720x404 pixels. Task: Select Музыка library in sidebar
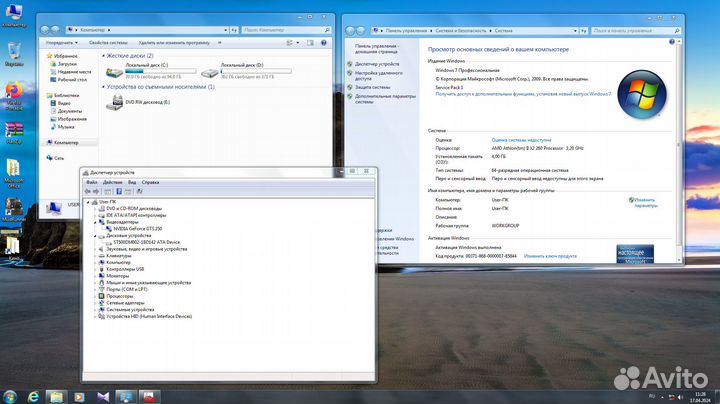coord(66,127)
